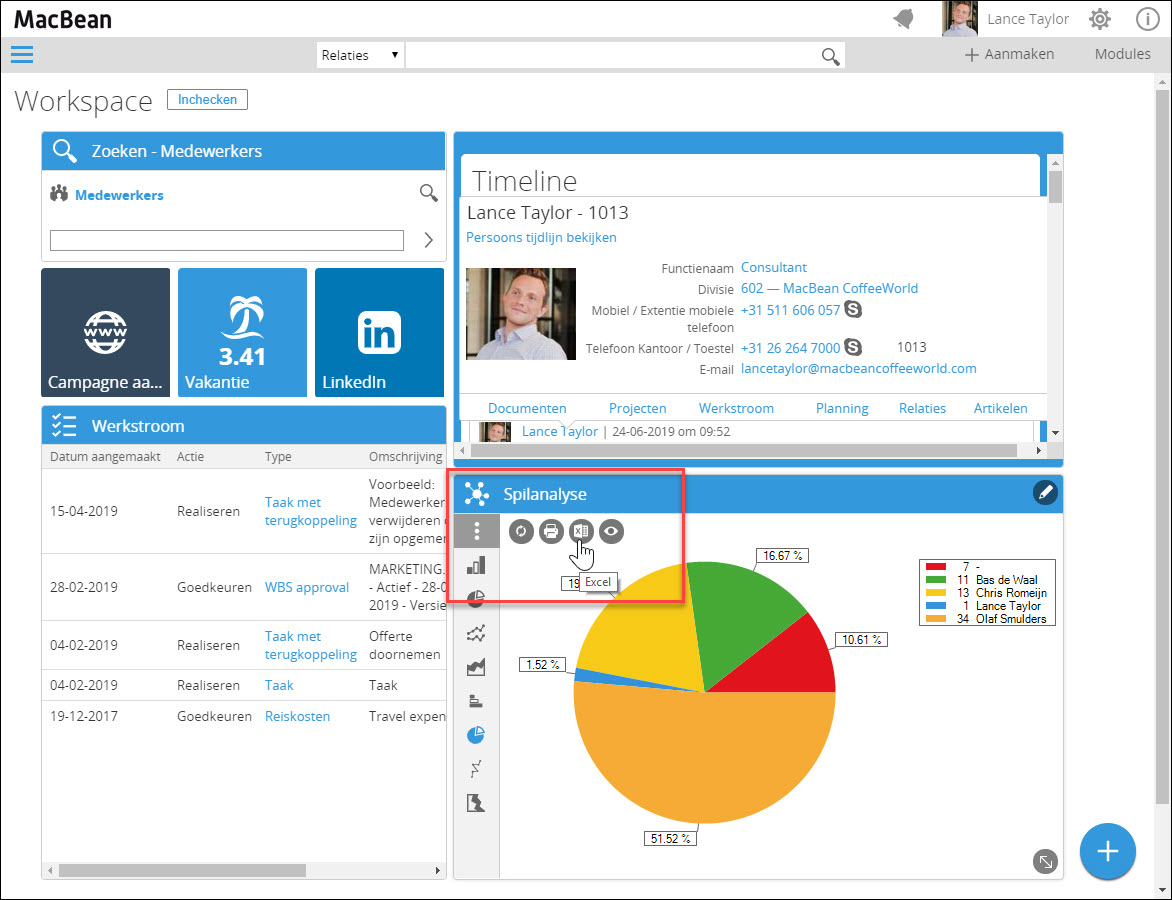Click the Skype icon next to the mobile number

point(853,309)
